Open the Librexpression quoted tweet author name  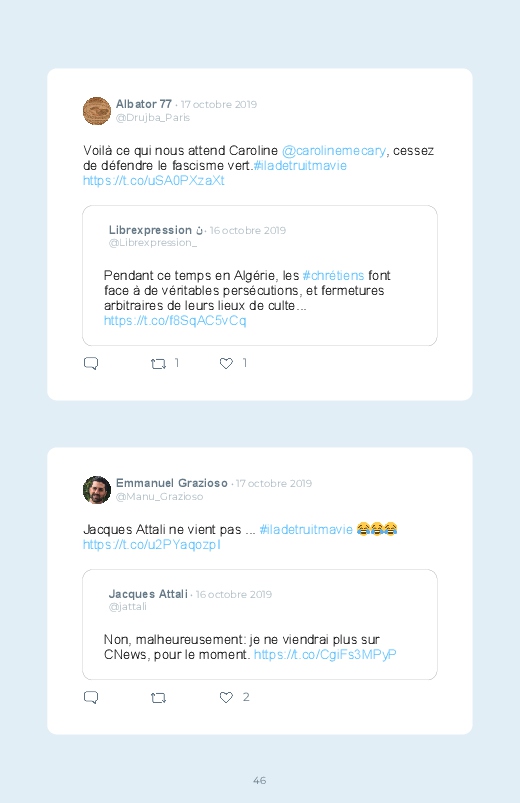click(x=150, y=230)
